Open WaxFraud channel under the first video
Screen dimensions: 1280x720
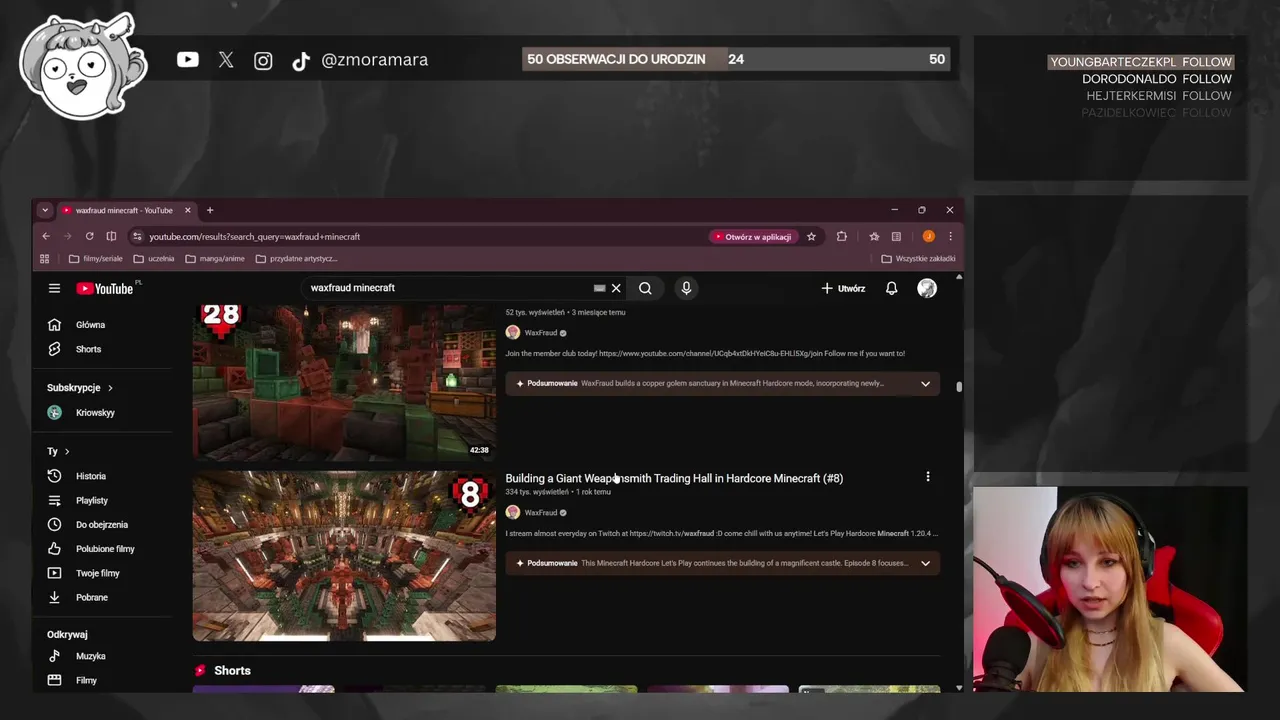pos(541,332)
